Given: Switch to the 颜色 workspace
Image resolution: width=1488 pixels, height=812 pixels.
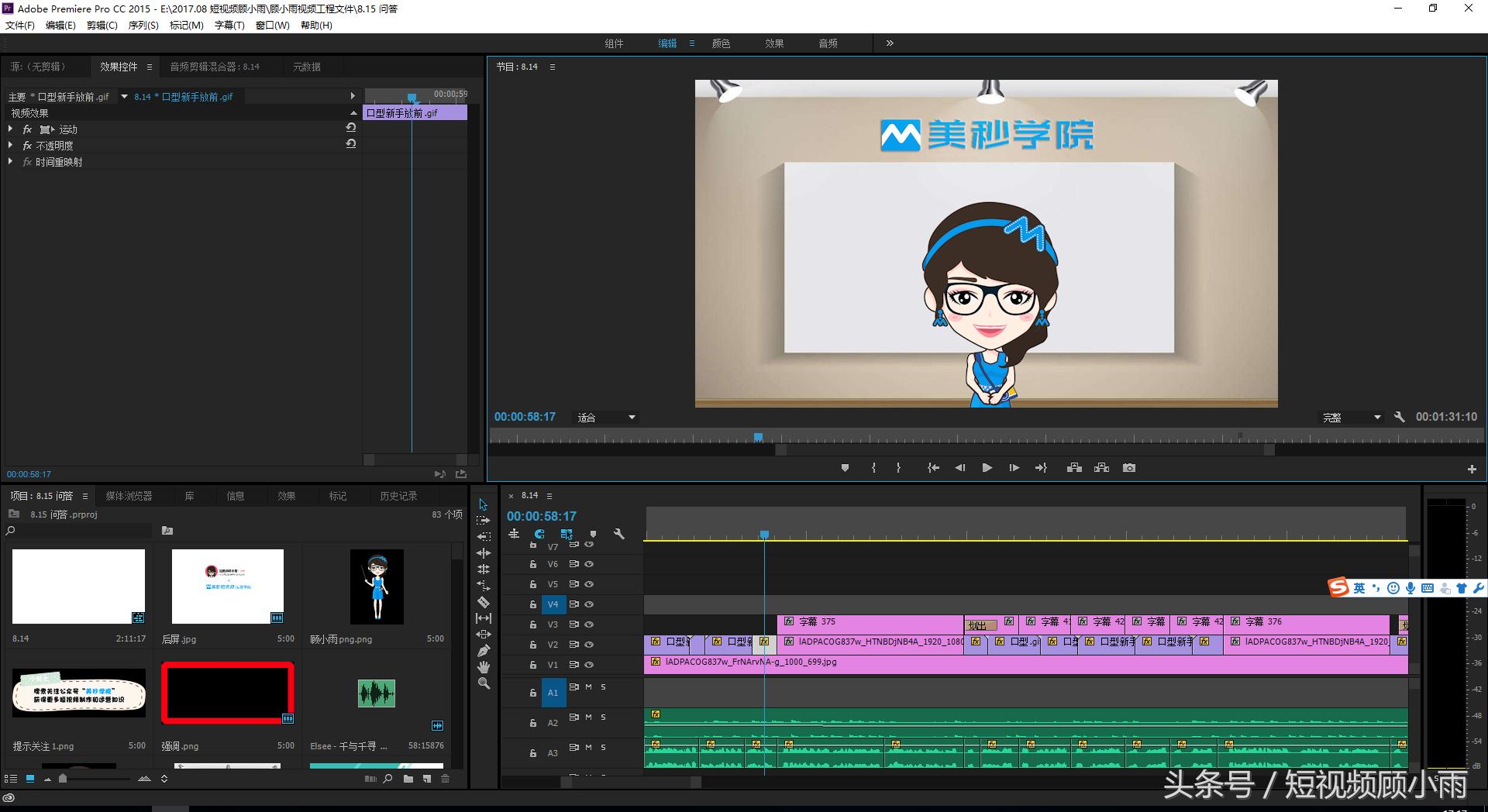Looking at the screenshot, I should [x=721, y=43].
